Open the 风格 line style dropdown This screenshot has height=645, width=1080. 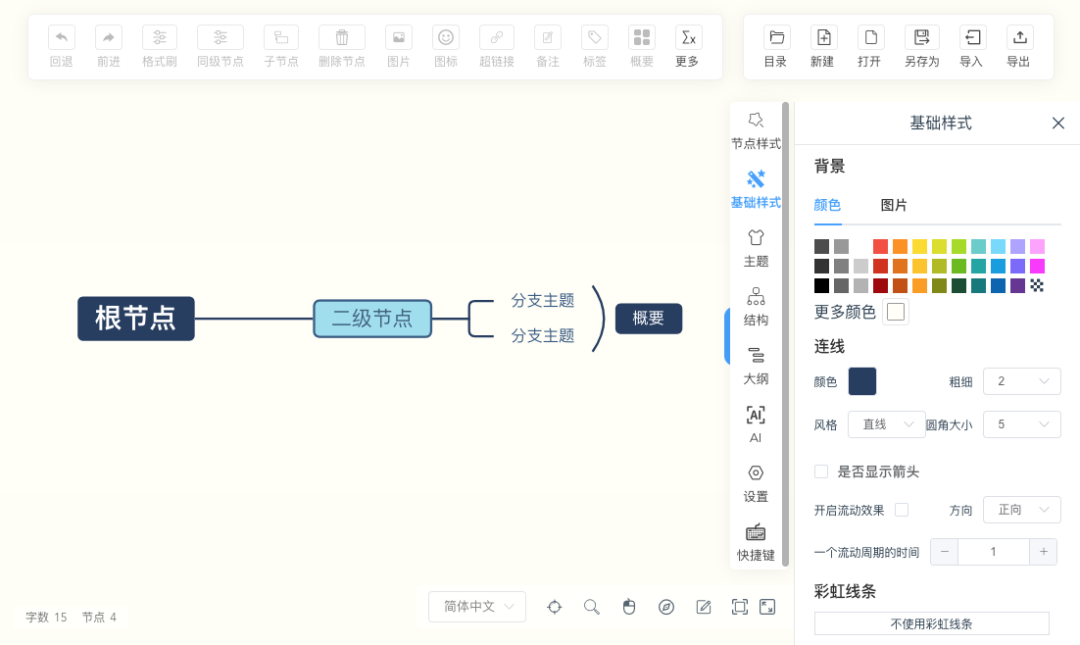tap(886, 424)
